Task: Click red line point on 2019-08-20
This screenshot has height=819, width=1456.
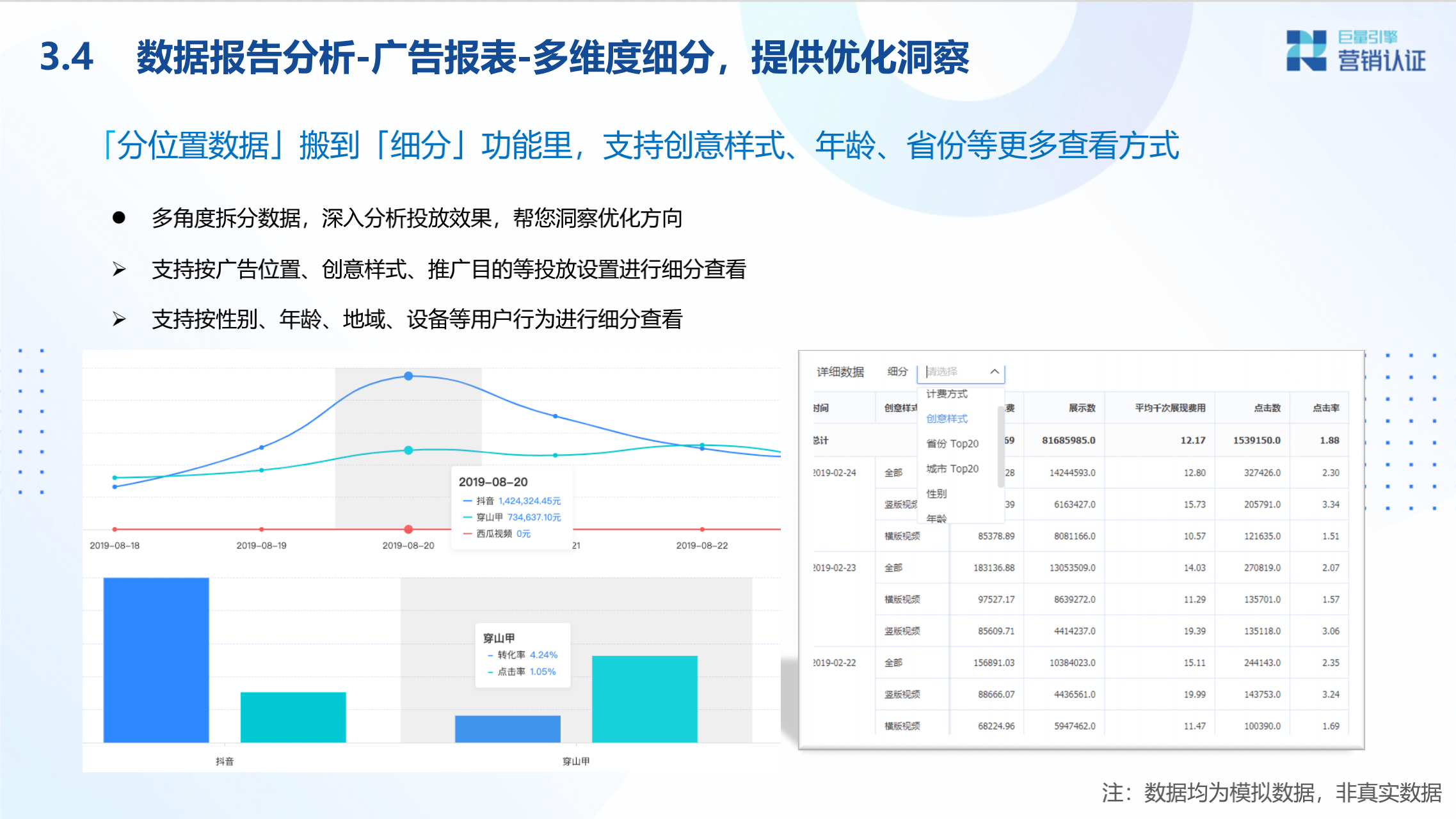Action: [x=408, y=529]
